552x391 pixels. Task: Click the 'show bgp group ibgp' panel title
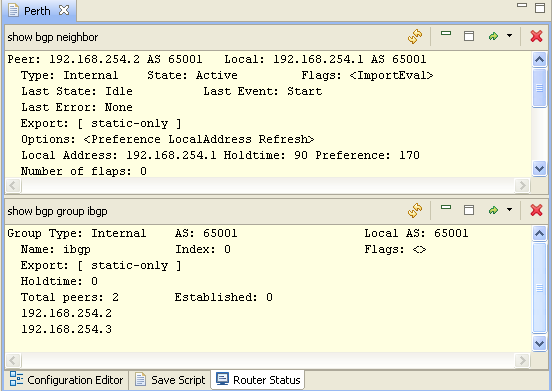pos(57,211)
